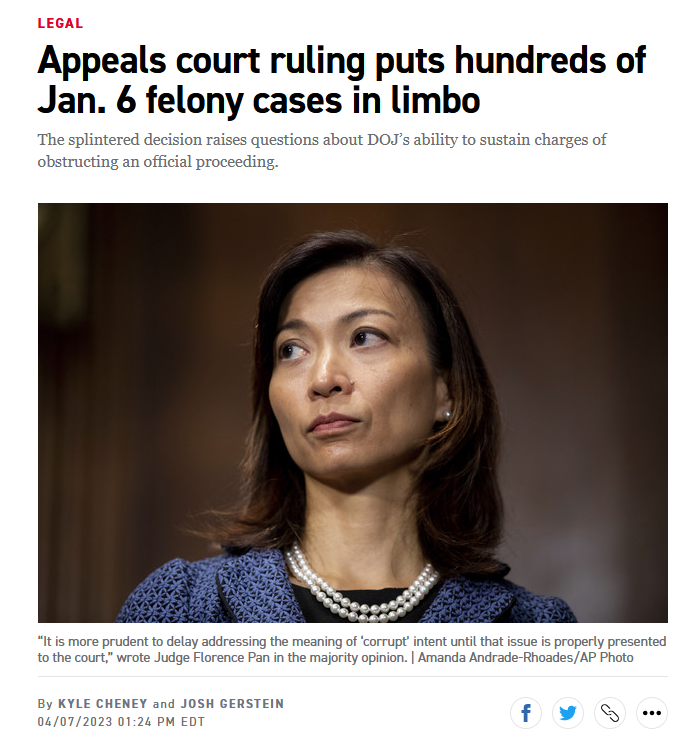Viewport: 692px width, 748px height.
Task: Click "Jan. 6 felony cases in limbo" line
Action: [x=258, y=100]
